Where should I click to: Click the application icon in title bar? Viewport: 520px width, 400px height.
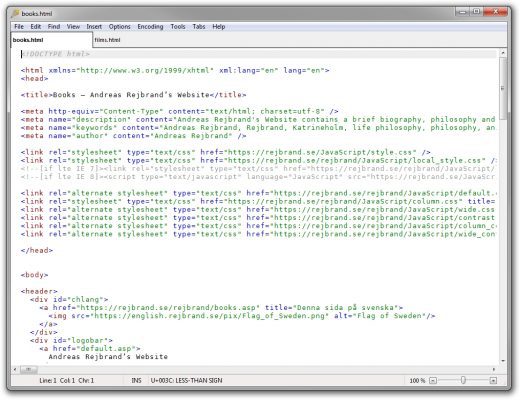point(15,13)
